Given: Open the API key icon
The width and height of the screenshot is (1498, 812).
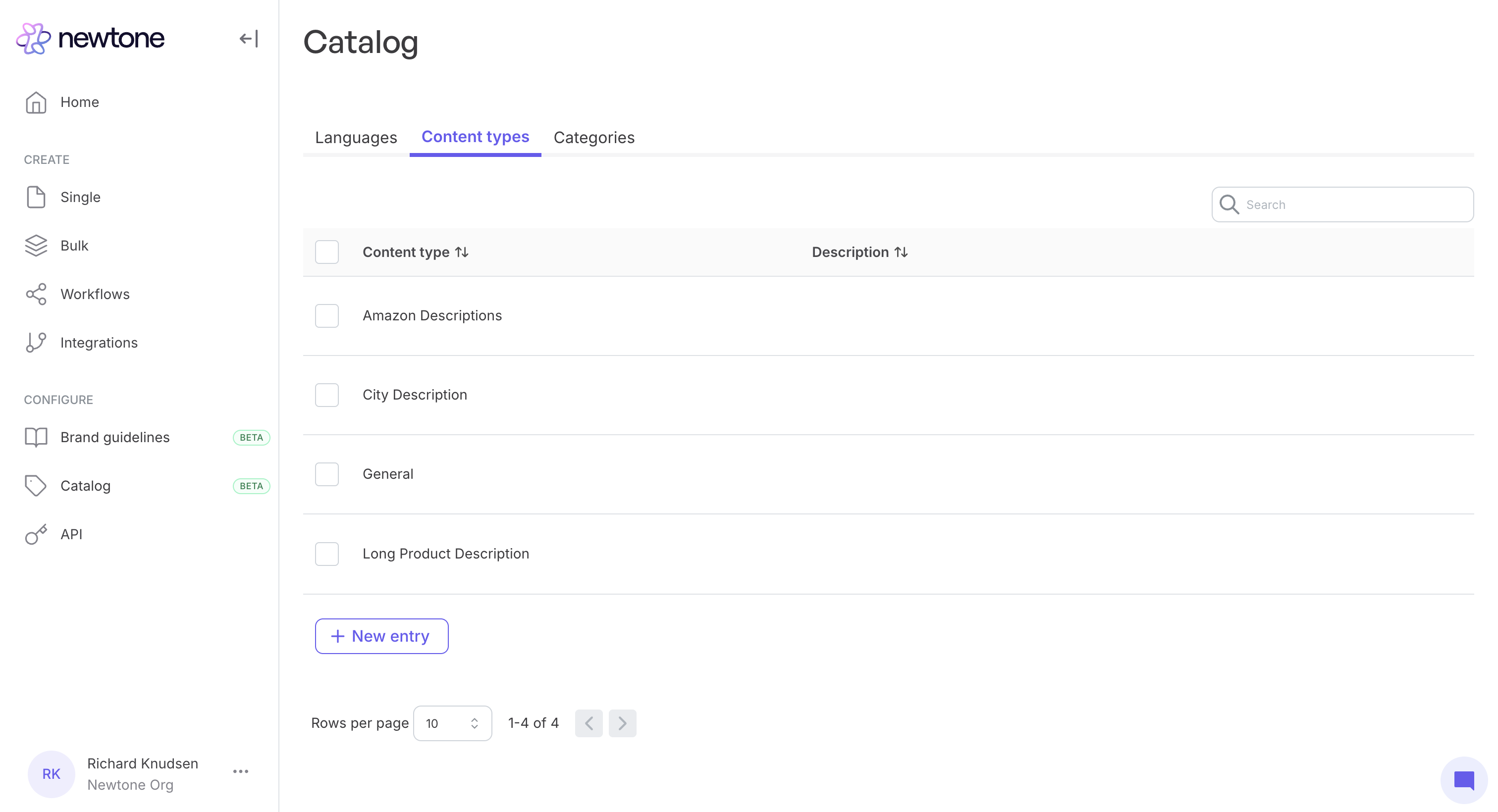Looking at the screenshot, I should coord(36,534).
